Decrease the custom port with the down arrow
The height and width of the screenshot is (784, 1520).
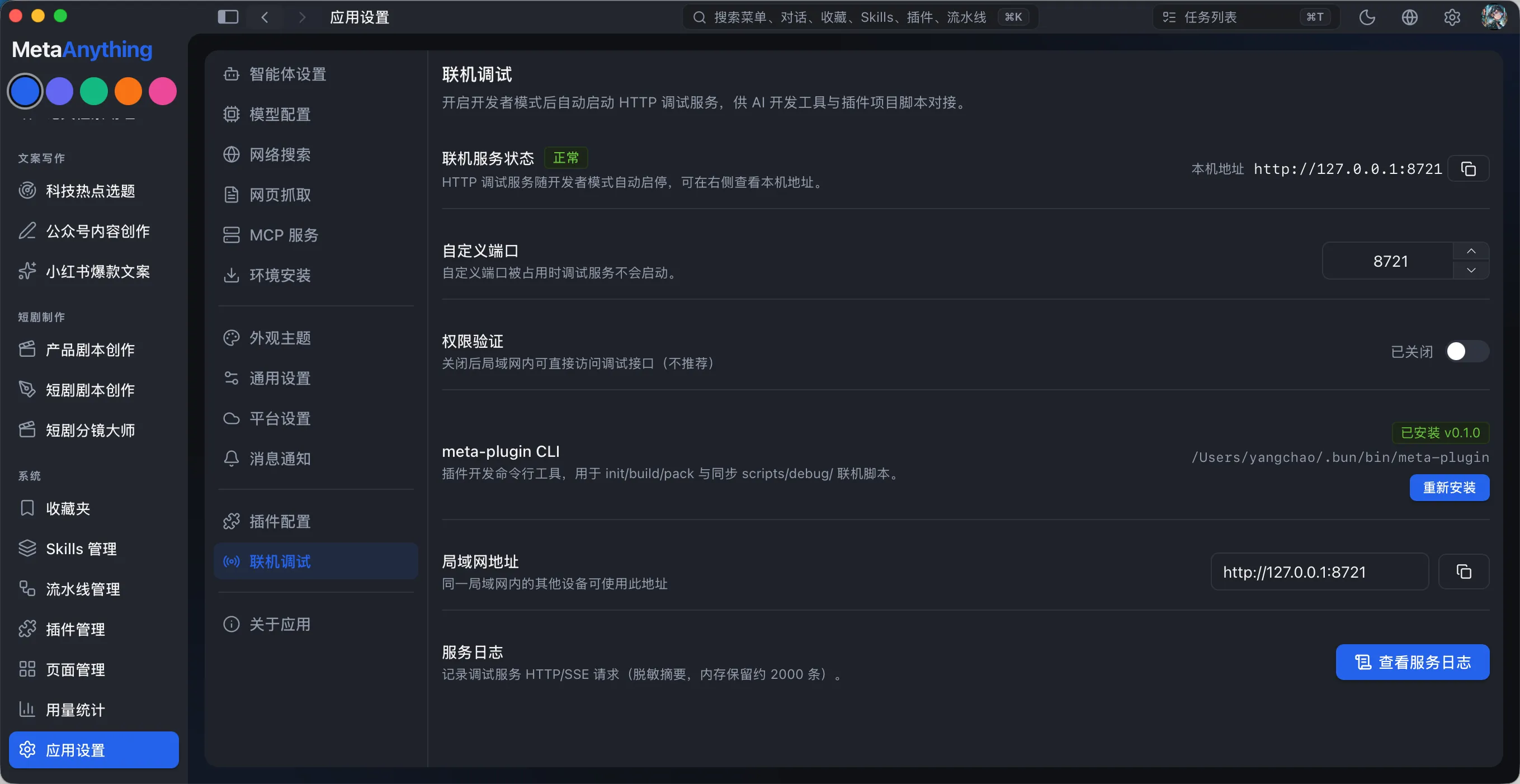coord(1471,270)
